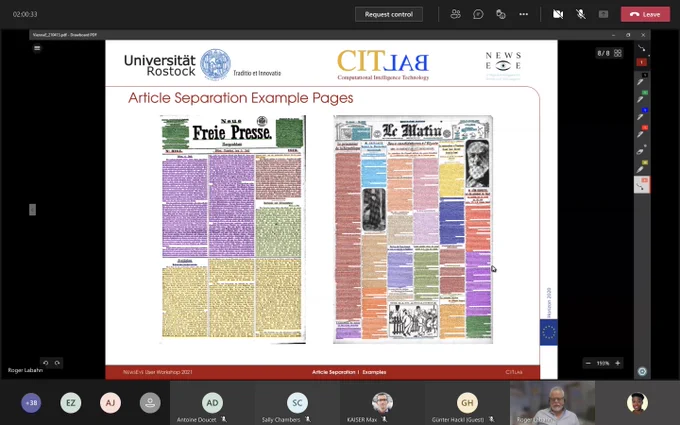Screen dimensions: 680x425
Task: Open the reactions and raise hand menu
Action: coord(500,14)
